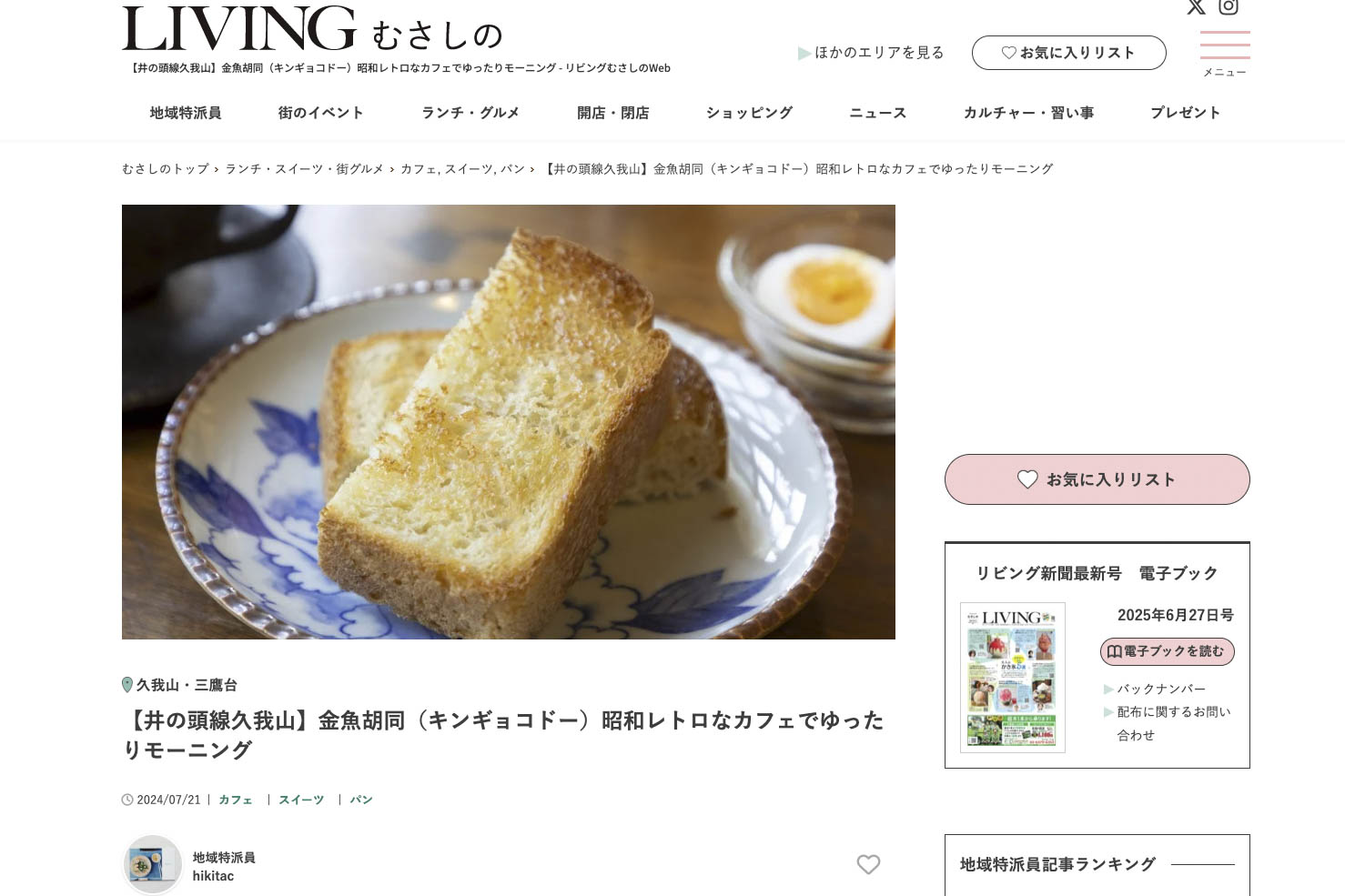Screen dimensions: 1345x896
Task: Open the X (Twitter) social icon
Action: tap(1196, 6)
